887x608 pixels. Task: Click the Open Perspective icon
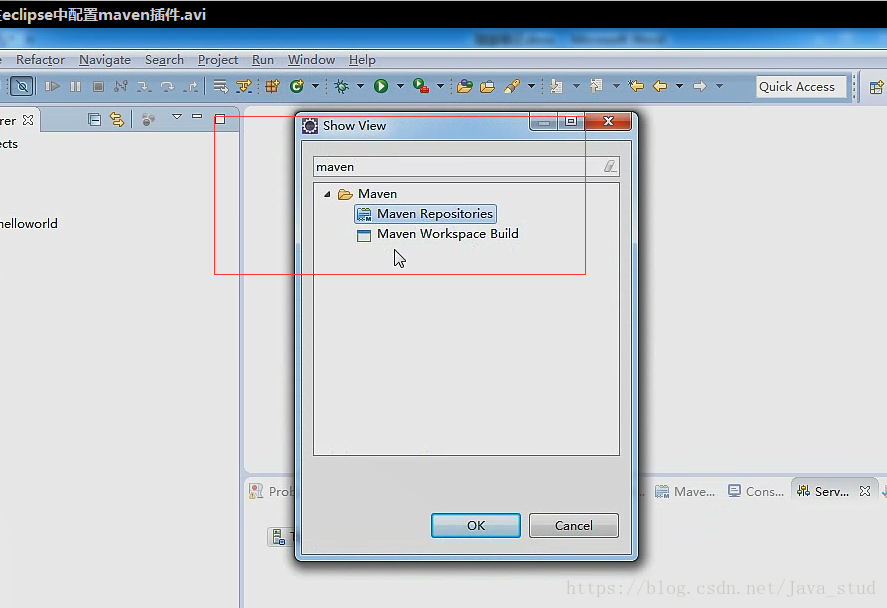pyautogui.click(x=877, y=87)
